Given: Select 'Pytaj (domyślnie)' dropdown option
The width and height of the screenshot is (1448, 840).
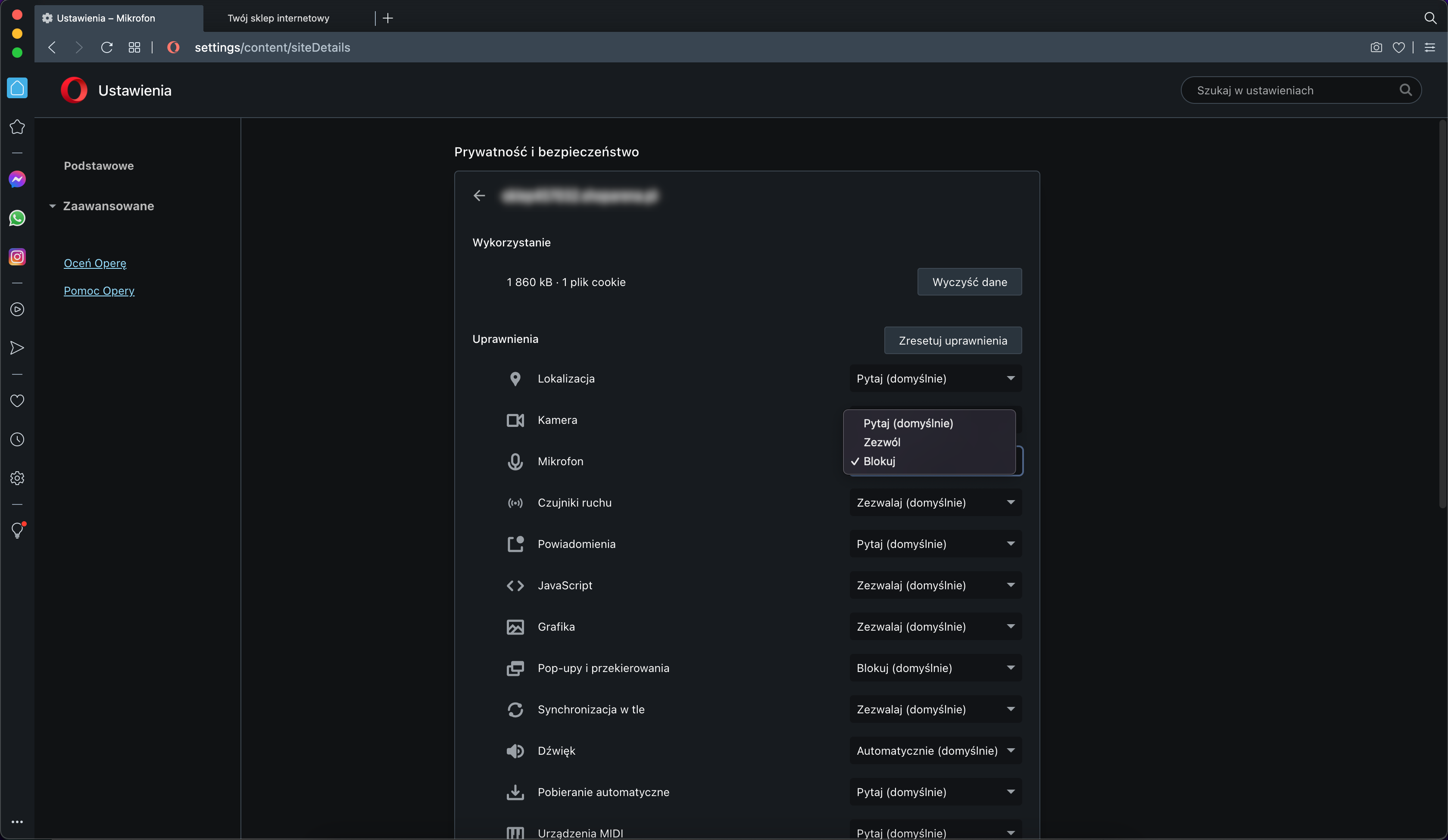Looking at the screenshot, I should point(908,423).
